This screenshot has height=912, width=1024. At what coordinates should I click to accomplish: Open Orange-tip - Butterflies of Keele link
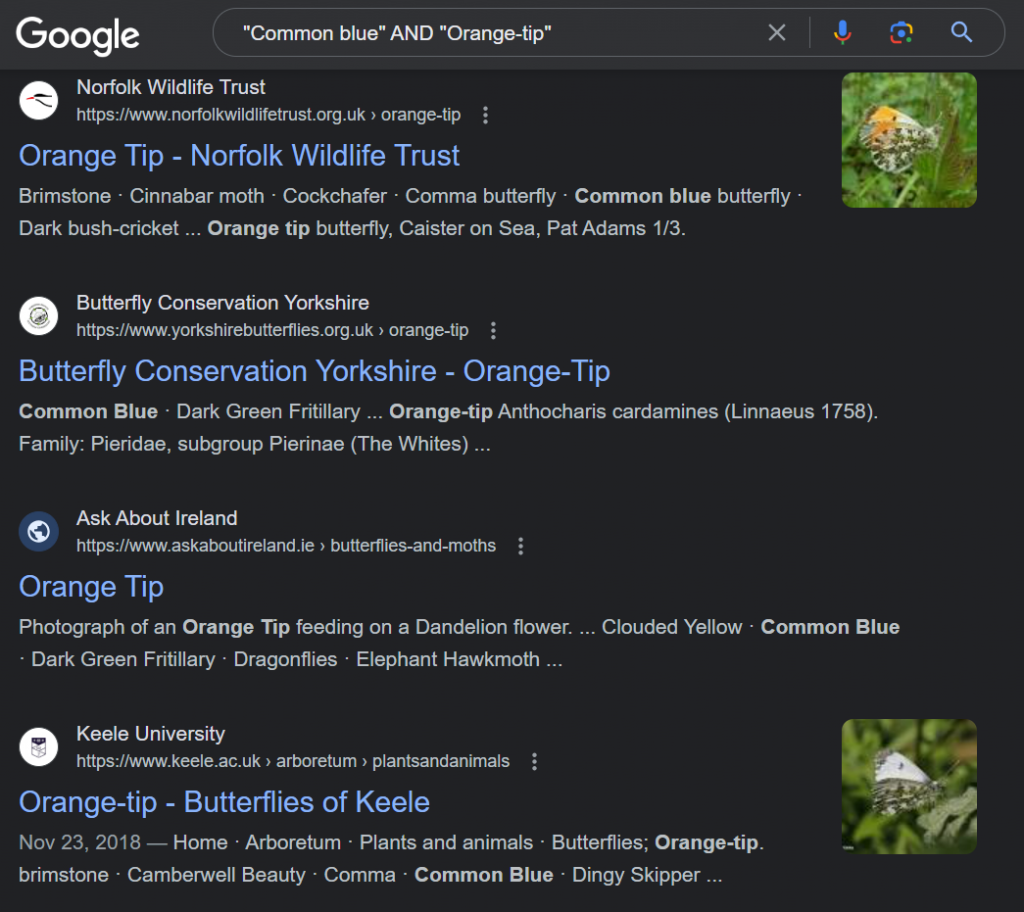(224, 802)
